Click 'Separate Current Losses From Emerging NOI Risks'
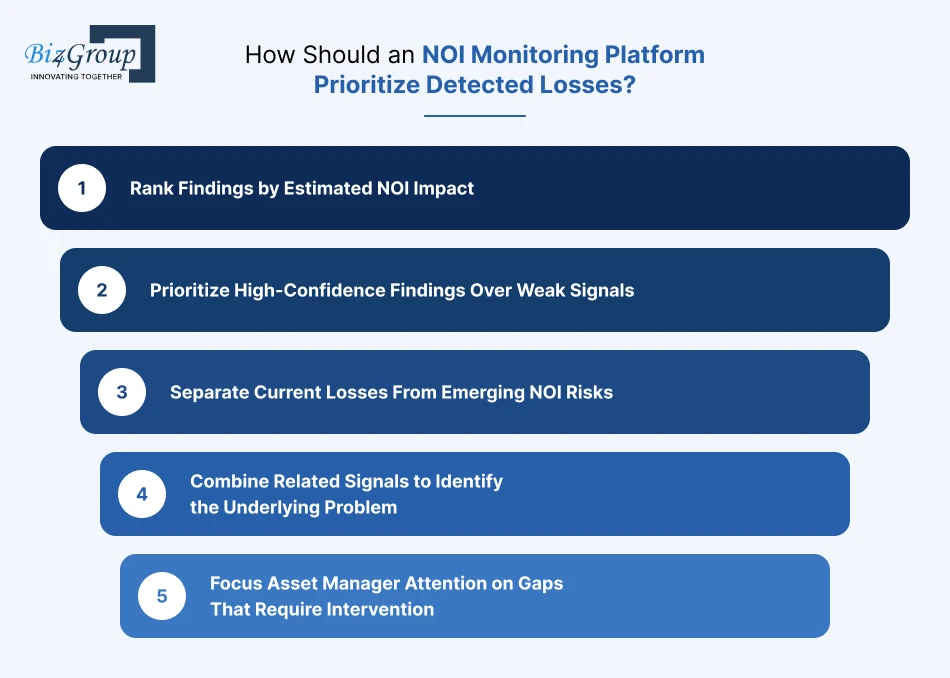This screenshot has width=950, height=678. (x=391, y=392)
